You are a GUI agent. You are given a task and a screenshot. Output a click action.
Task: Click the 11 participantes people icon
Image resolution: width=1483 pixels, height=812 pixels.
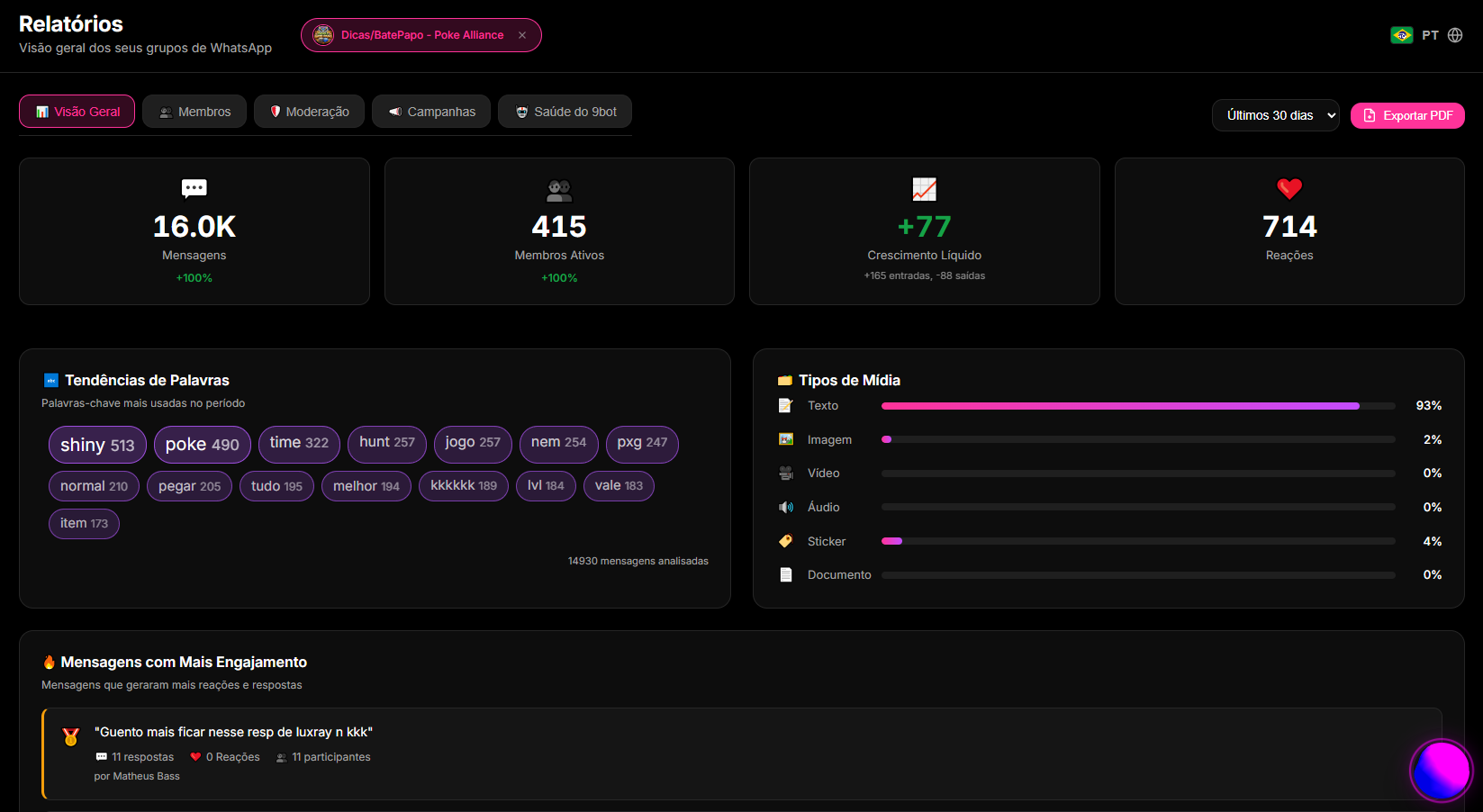click(282, 757)
